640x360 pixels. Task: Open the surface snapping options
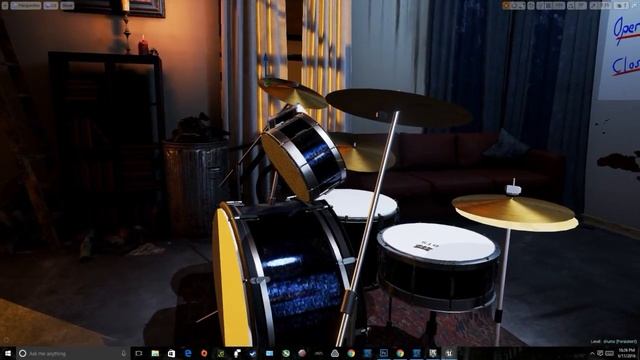[541, 5]
